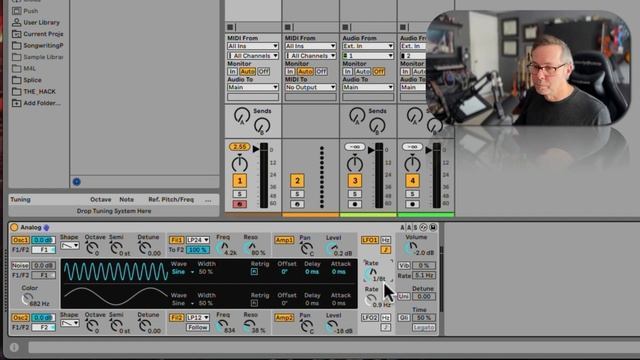Image resolution: width=640 pixels, height=360 pixels.
Task: Adjust Analog Volume knob
Action: click(x=410, y=248)
